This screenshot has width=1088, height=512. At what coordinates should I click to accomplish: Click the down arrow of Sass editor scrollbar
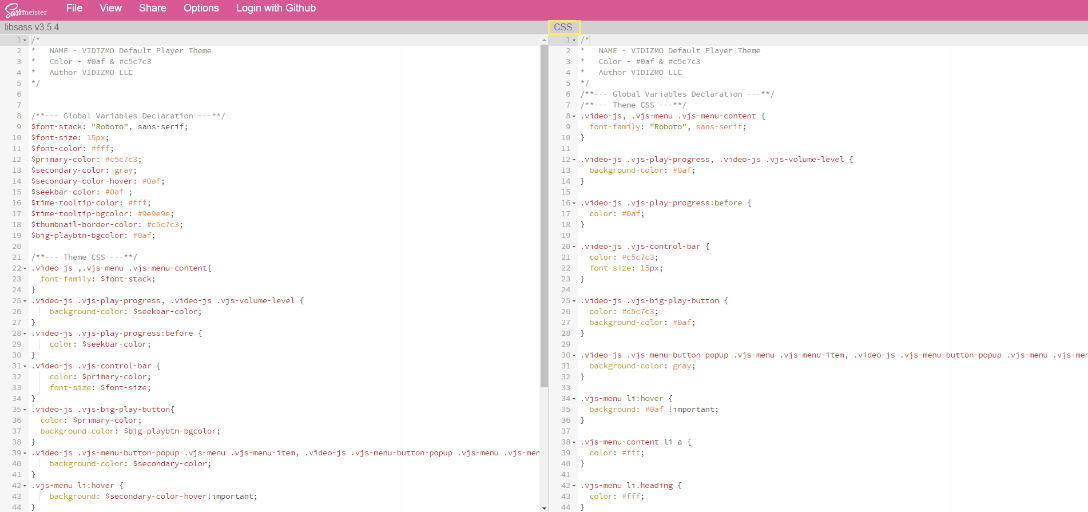[544, 507]
